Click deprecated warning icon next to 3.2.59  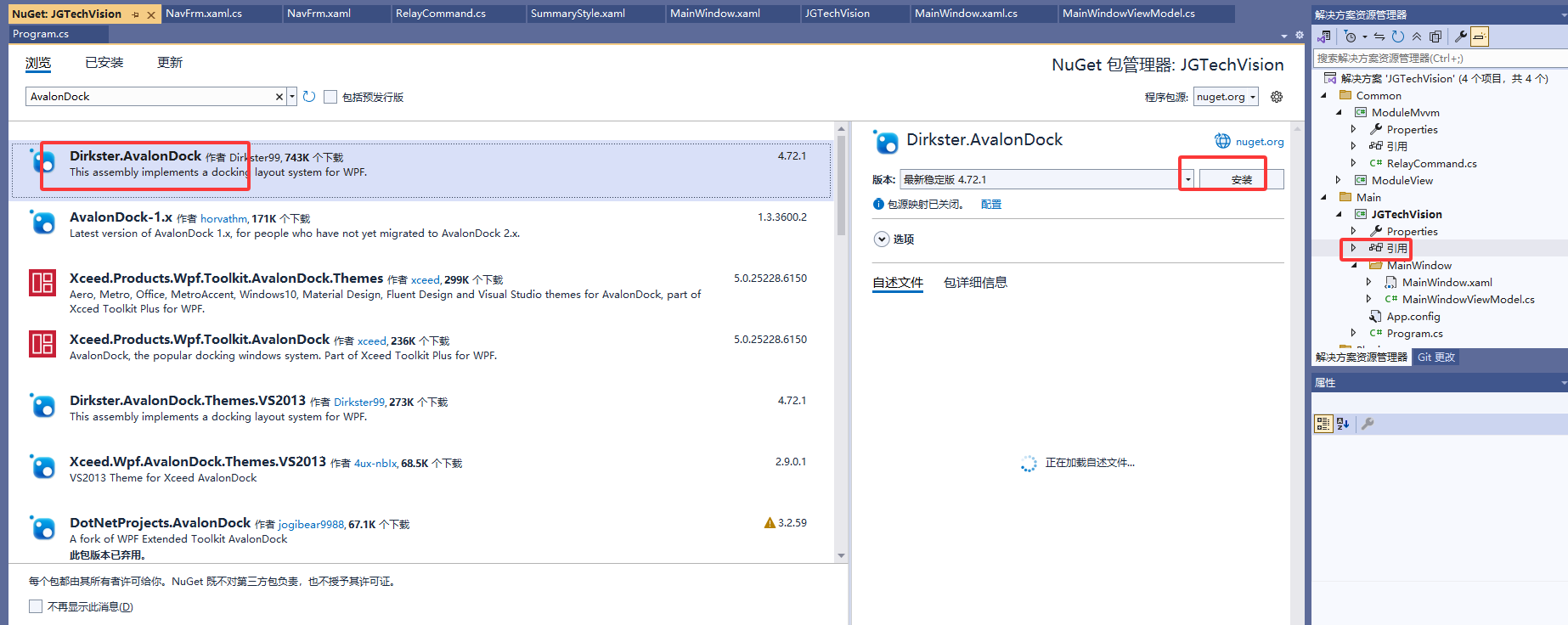click(770, 523)
